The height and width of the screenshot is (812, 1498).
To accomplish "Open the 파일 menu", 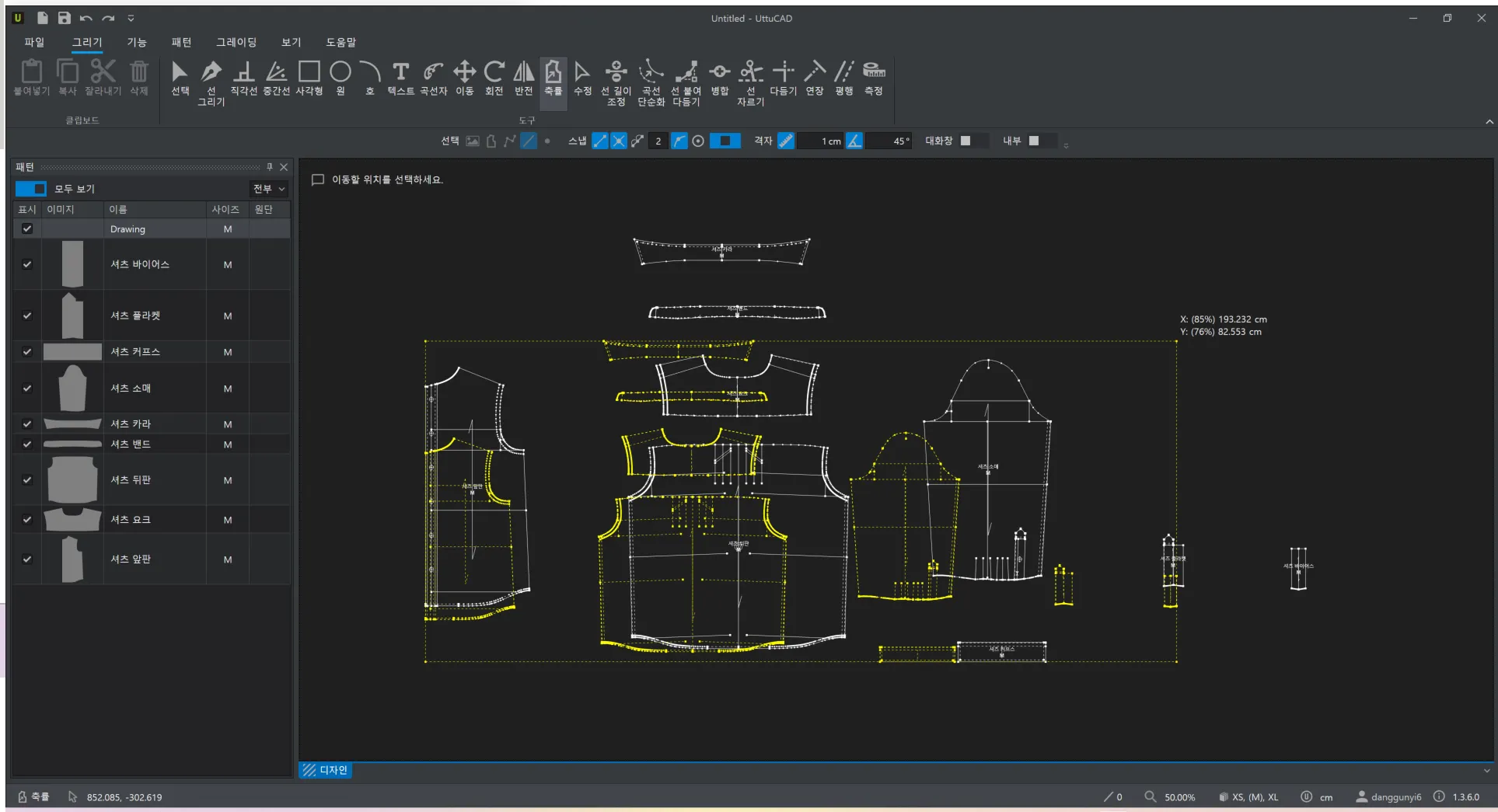I will [34, 42].
